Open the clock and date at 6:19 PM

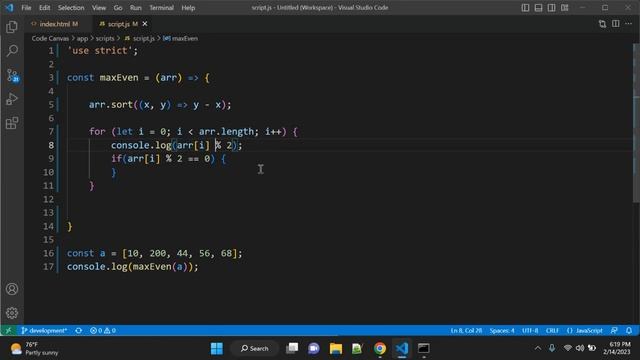pos(616,348)
